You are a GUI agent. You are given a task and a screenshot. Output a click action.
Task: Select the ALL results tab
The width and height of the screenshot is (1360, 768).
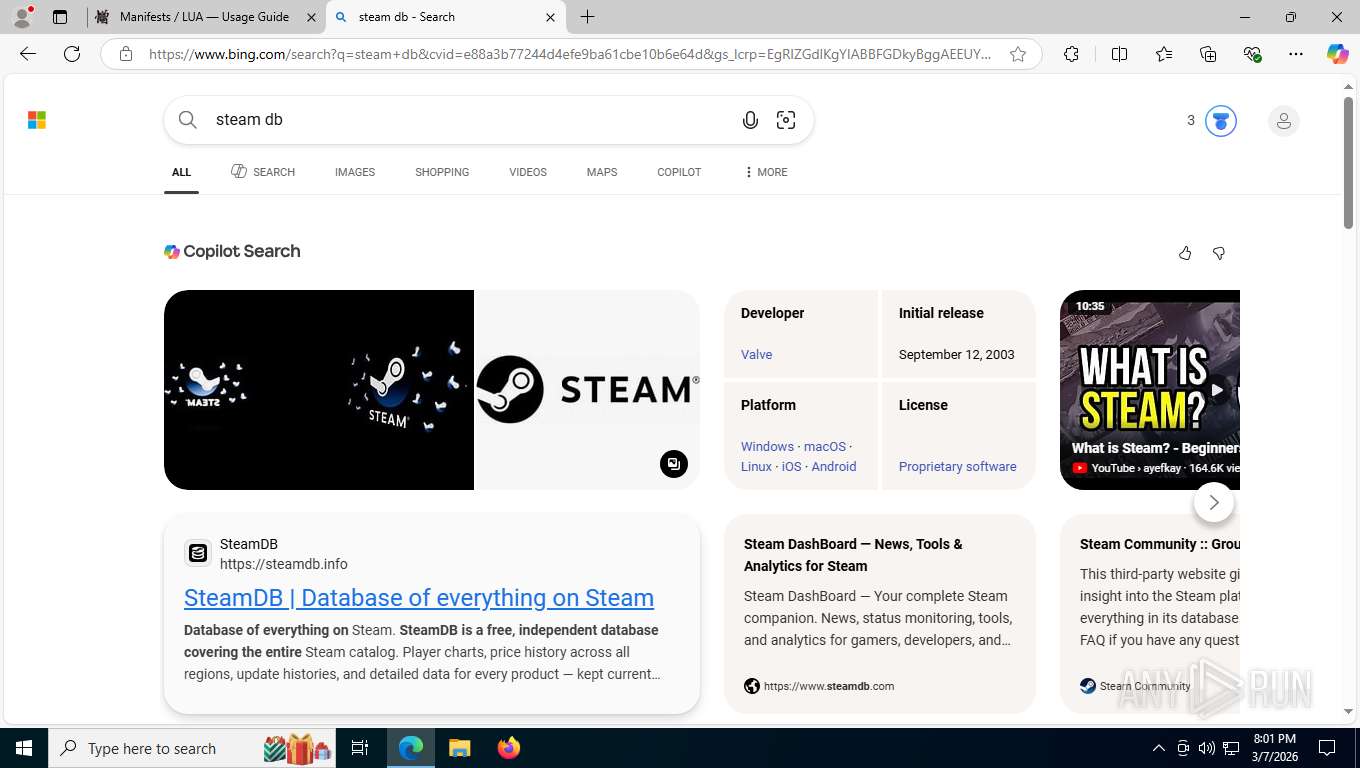tap(181, 172)
